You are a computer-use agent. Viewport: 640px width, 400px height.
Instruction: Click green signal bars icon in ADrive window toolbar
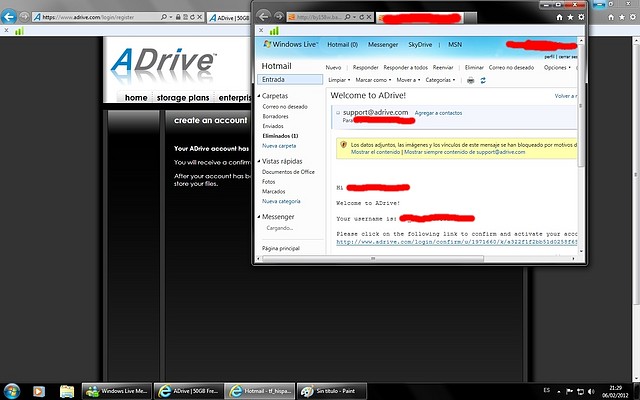point(19,31)
